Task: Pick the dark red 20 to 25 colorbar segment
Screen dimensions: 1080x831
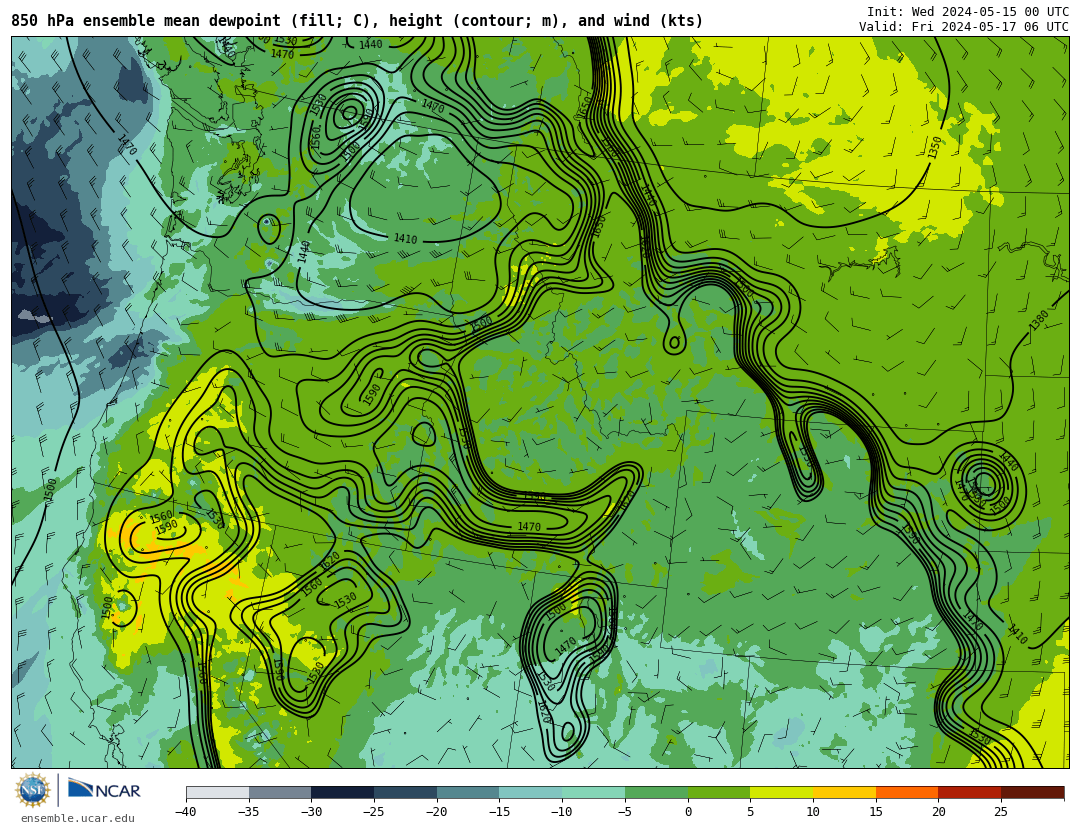Action: tap(969, 792)
